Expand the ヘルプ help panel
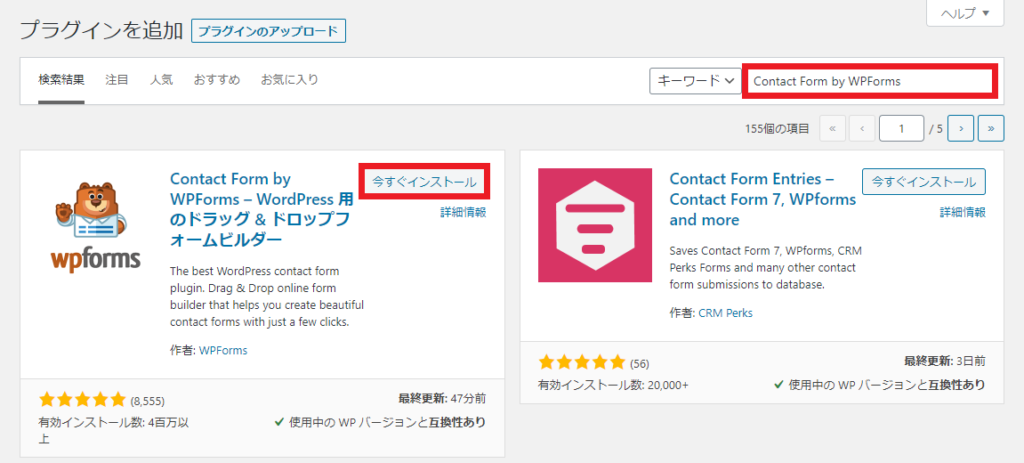 (965, 14)
